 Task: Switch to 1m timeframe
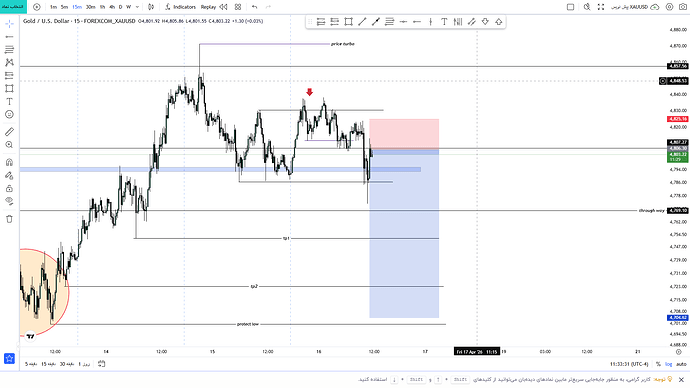[x=53, y=7]
